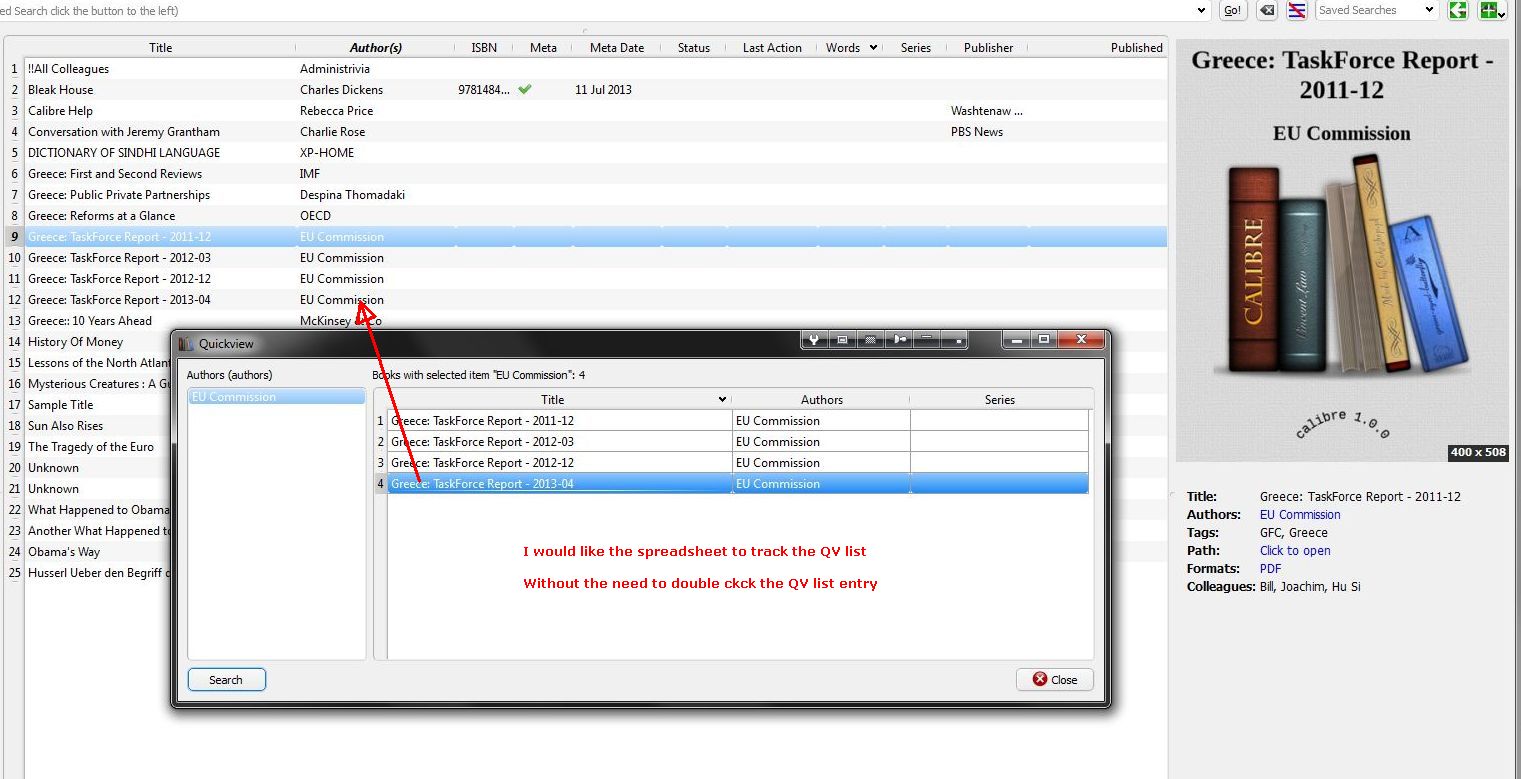The image size is (1521, 779).
Task: Select the 'History Of Money' row
Action: pos(98,342)
